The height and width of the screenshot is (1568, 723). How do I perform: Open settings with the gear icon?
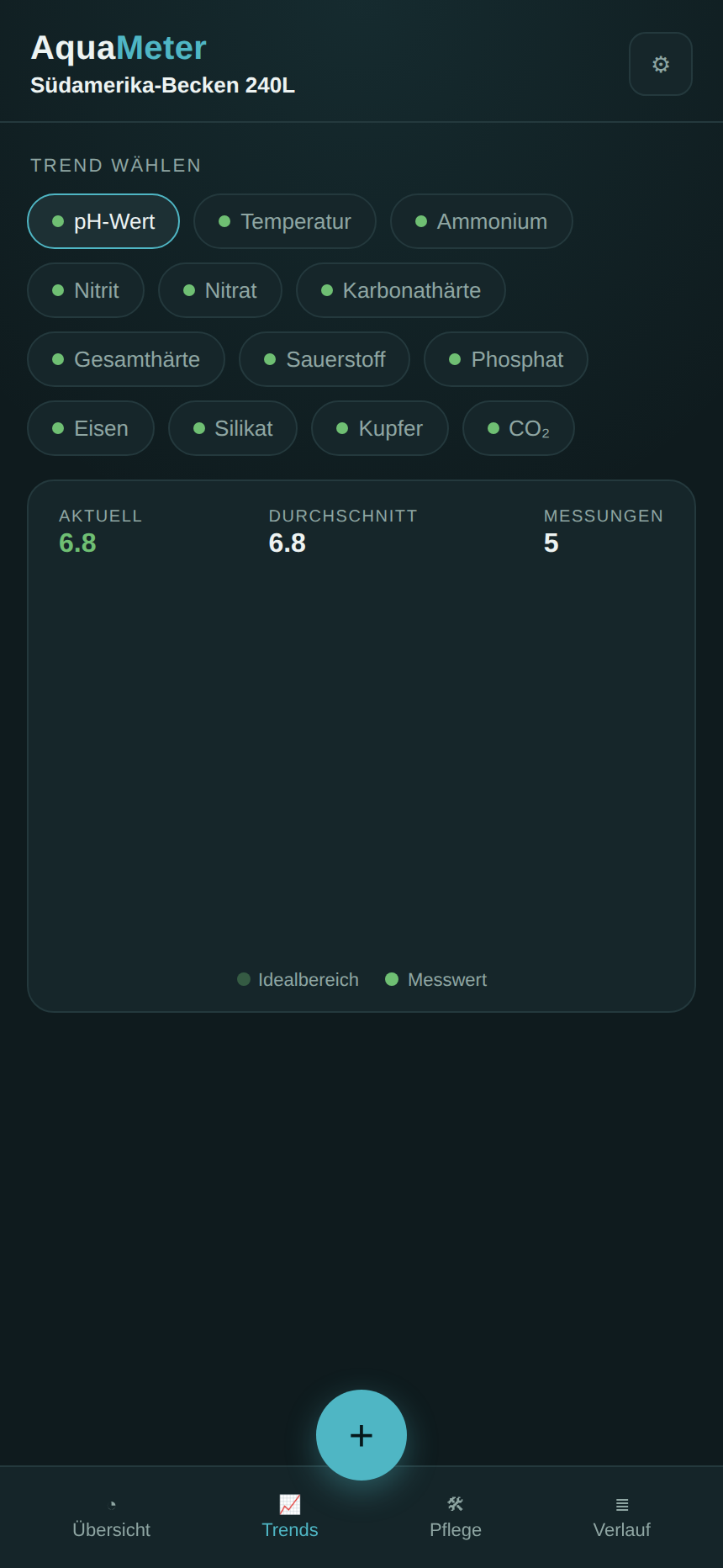click(x=661, y=64)
